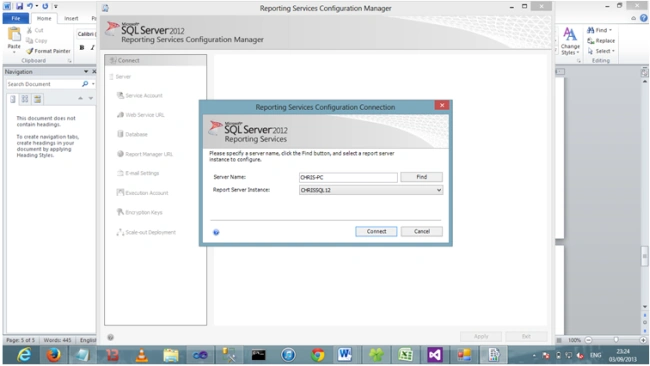This screenshot has width=650, height=366.
Task: Open Excel from the taskbar
Action: click(405, 355)
